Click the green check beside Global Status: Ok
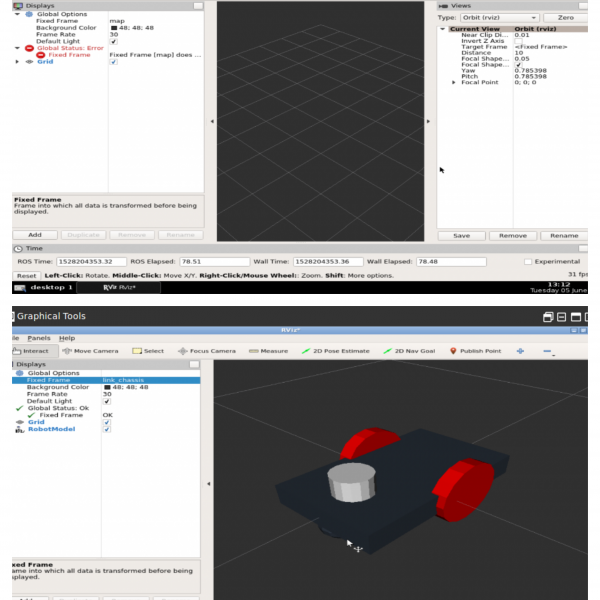Viewport: 600px width, 600px height. tap(20, 408)
